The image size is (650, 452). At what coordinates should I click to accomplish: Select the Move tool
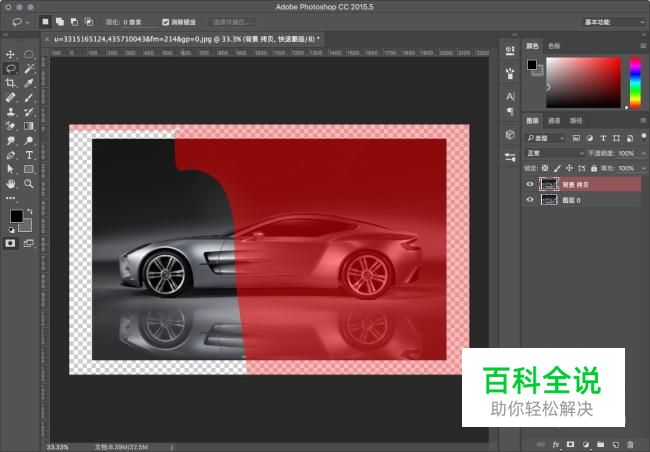click(x=10, y=54)
